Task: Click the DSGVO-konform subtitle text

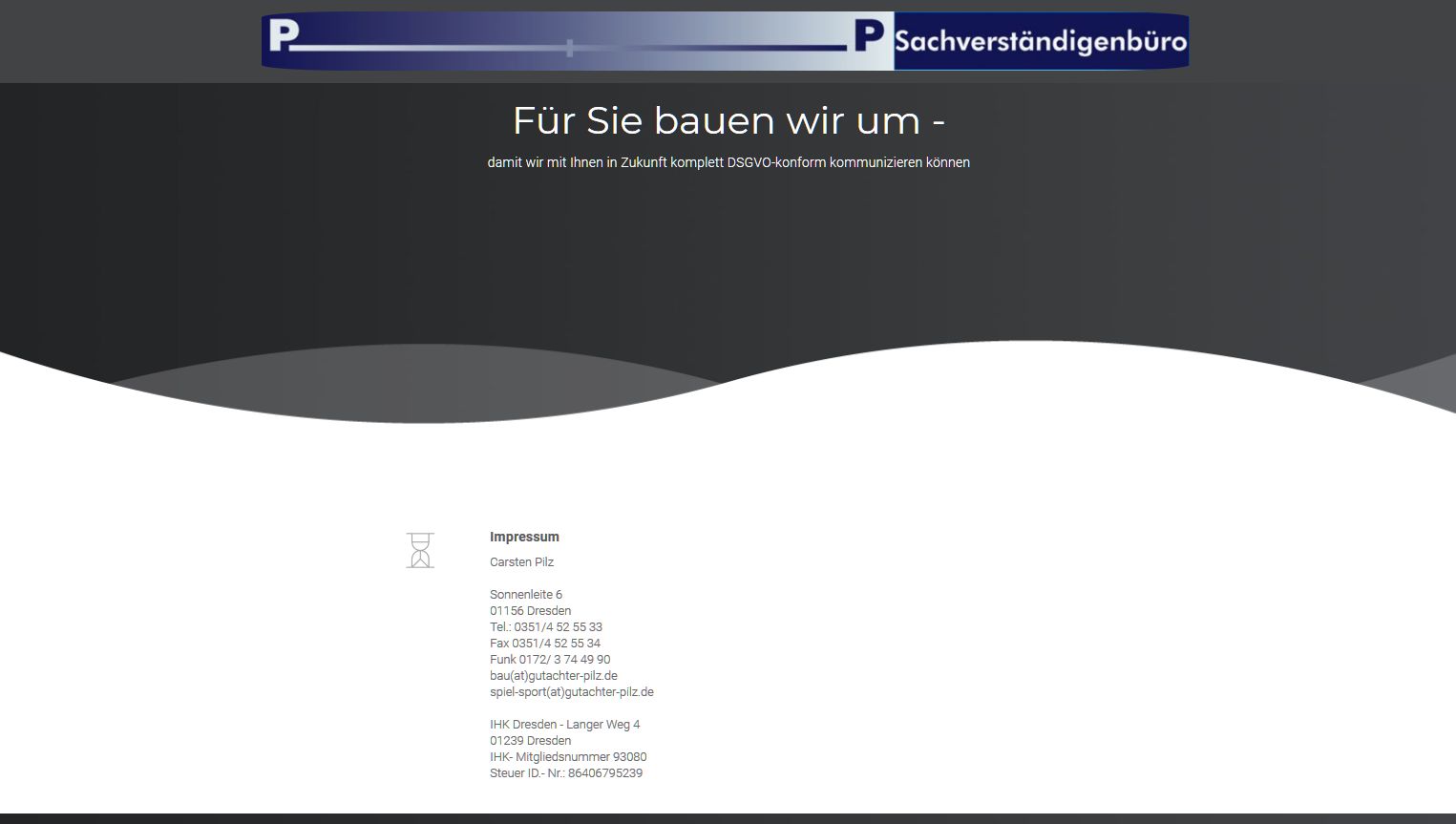Action: tap(728, 162)
